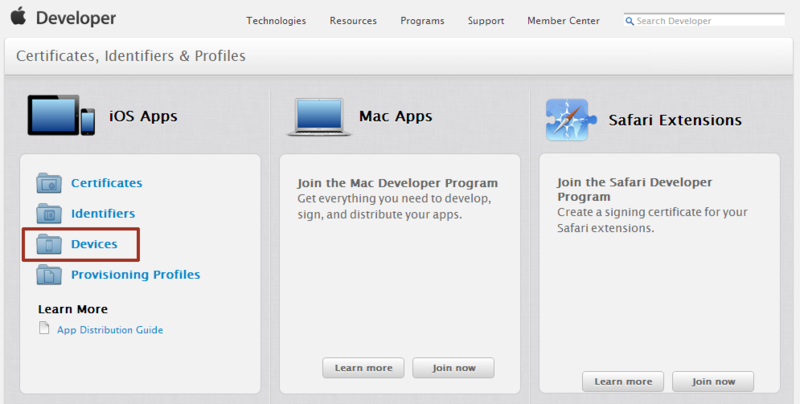This screenshot has height=404, width=800.
Task: Click the Provisioning Profiles folder icon
Action: [x=49, y=274]
